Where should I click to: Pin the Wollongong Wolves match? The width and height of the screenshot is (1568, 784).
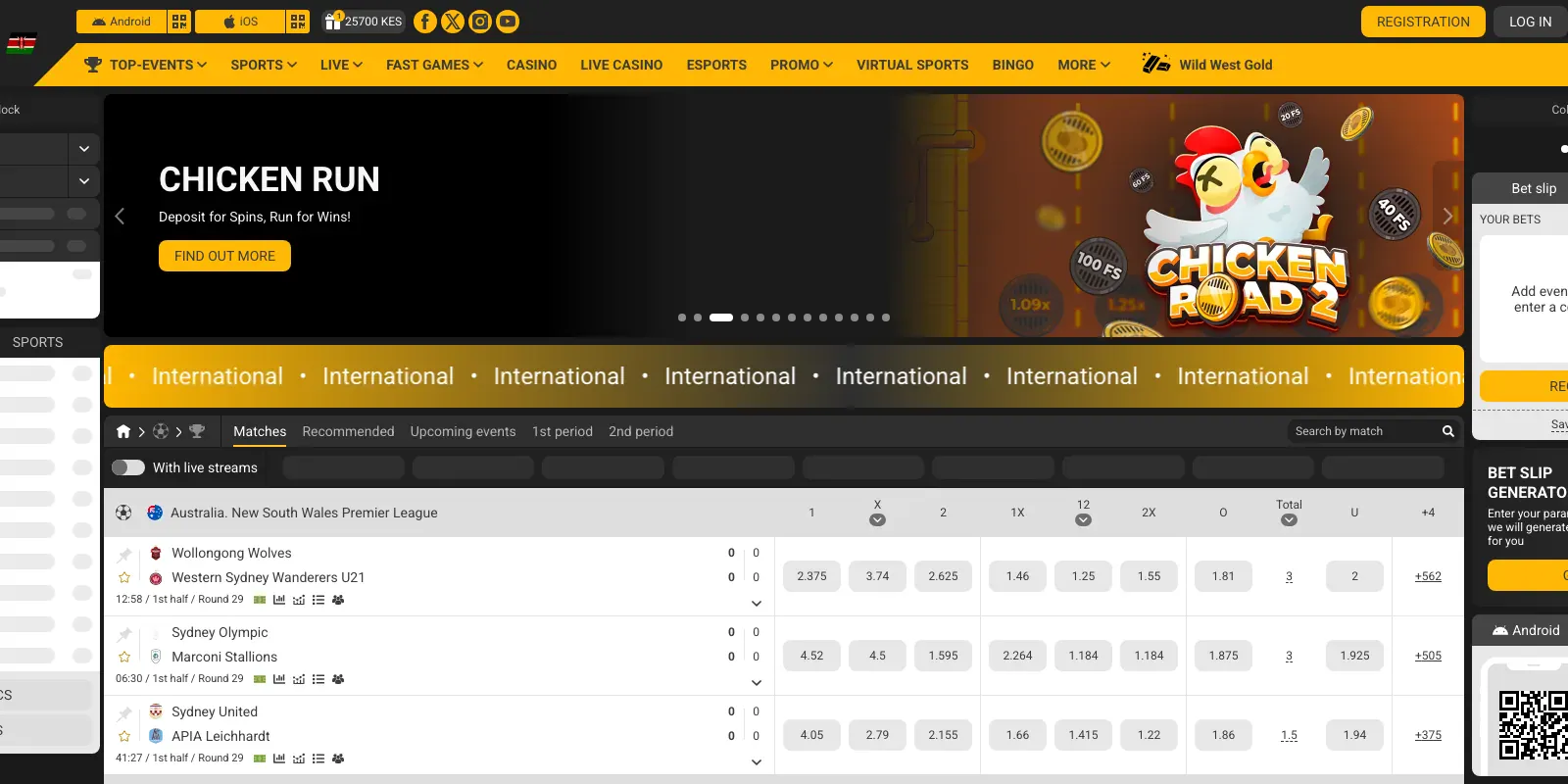point(124,555)
